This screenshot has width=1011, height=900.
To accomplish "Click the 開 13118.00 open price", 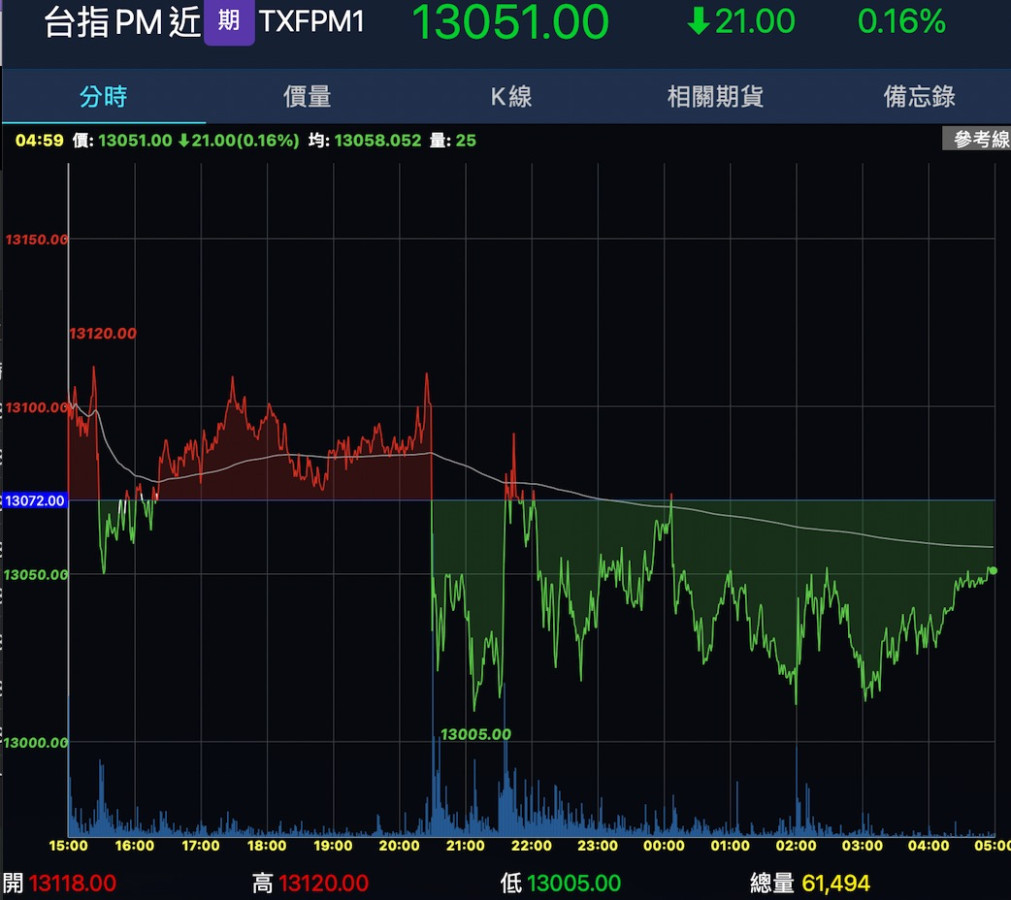I will (x=59, y=883).
